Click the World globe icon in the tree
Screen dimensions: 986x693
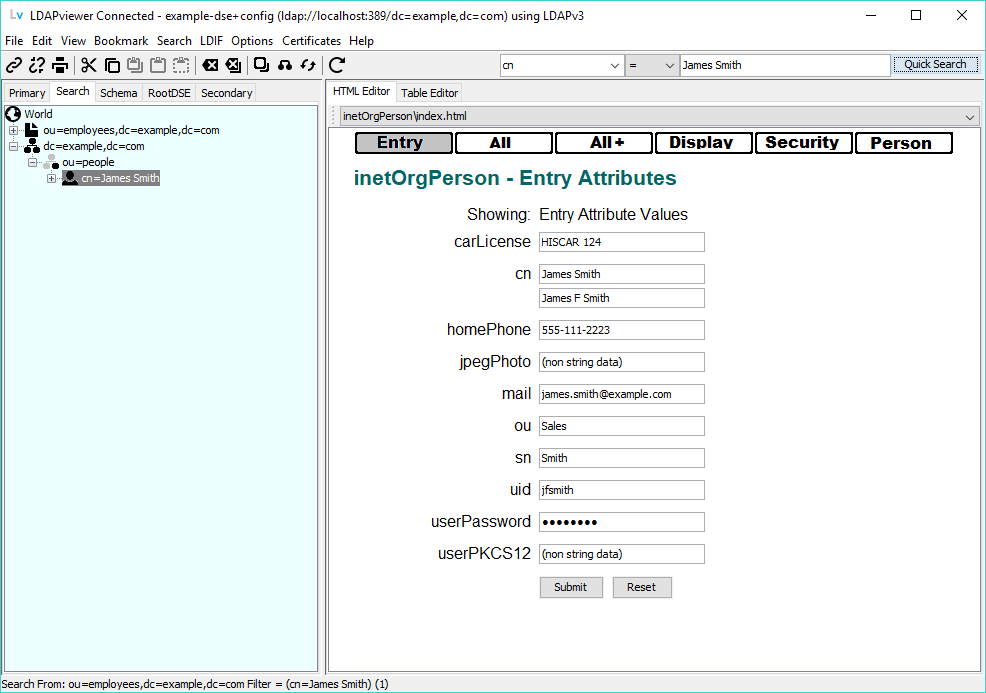12,113
